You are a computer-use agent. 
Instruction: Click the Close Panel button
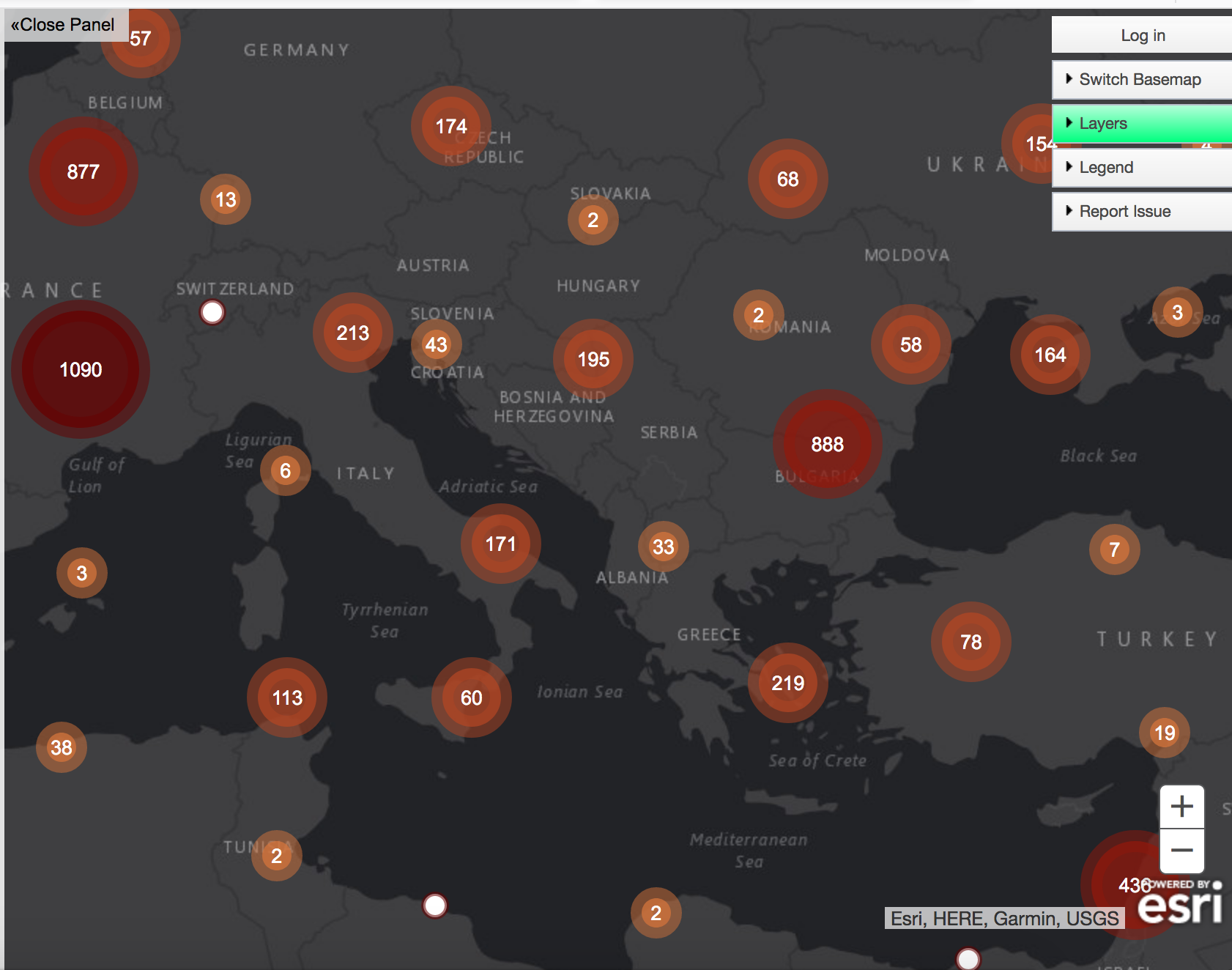click(x=63, y=25)
